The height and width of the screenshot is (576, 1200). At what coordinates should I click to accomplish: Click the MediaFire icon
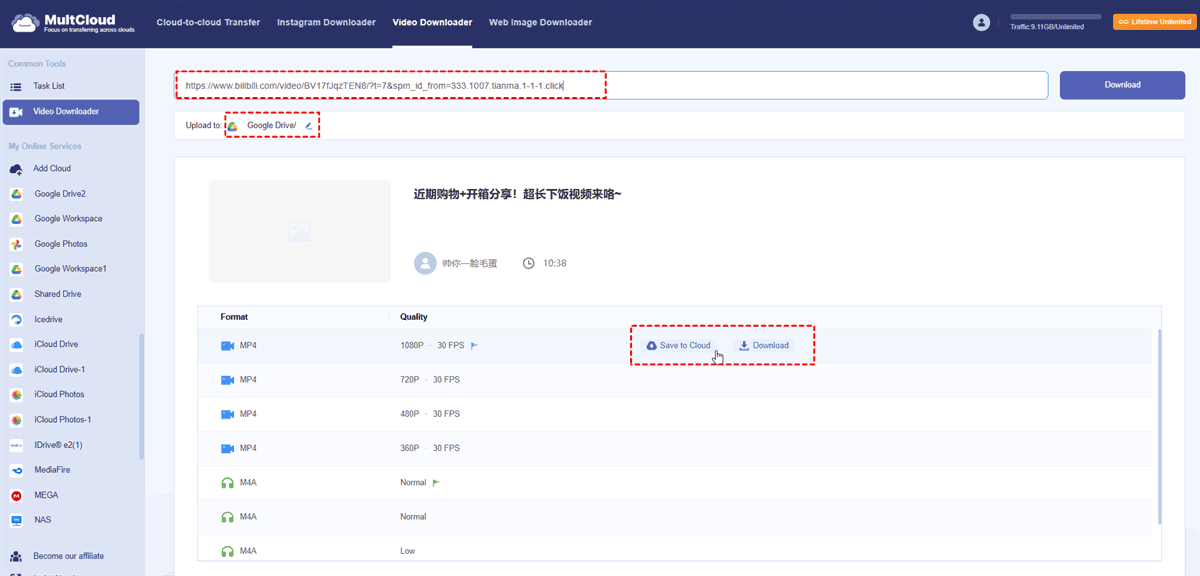[16, 470]
